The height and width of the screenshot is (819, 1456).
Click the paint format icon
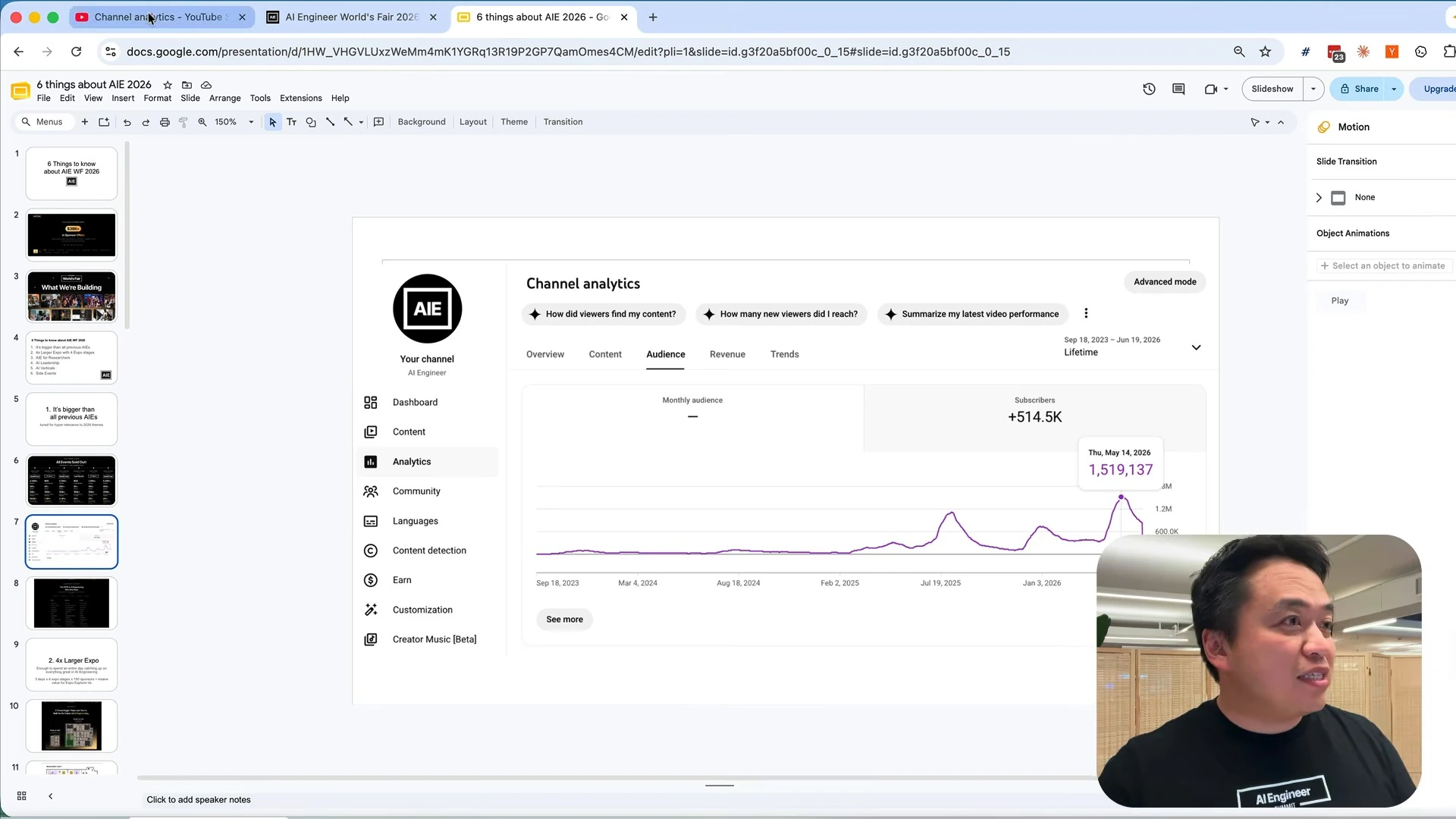[x=183, y=122]
